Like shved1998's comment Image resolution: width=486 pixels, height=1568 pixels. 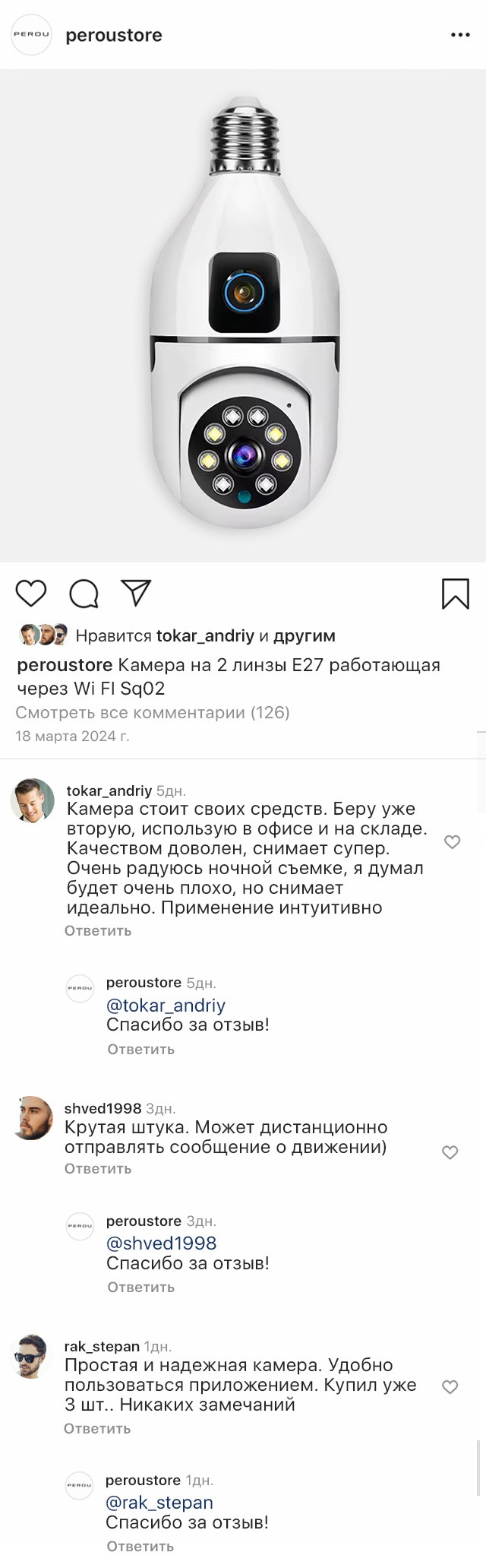point(450,1152)
